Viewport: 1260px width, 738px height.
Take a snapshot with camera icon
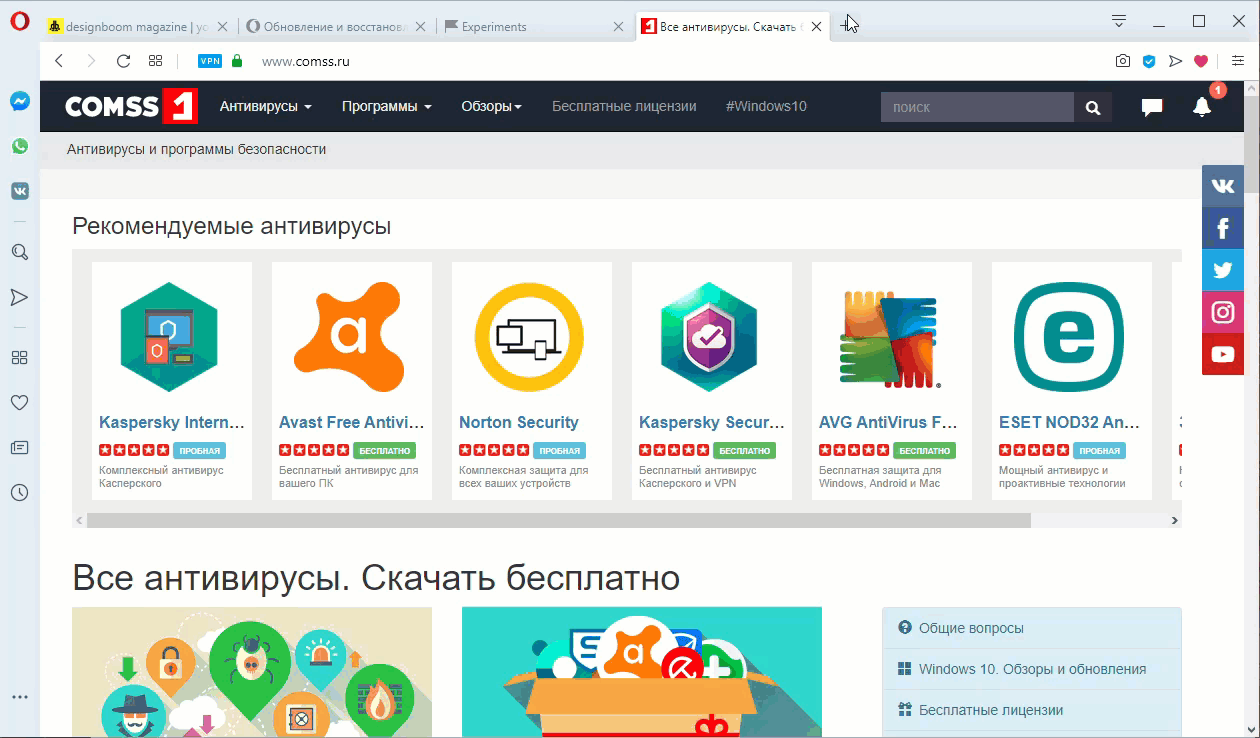1123,61
